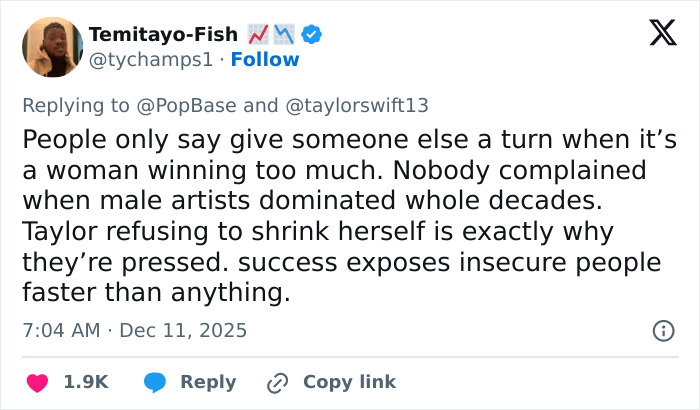Click the 1.9K likes count

(86, 382)
